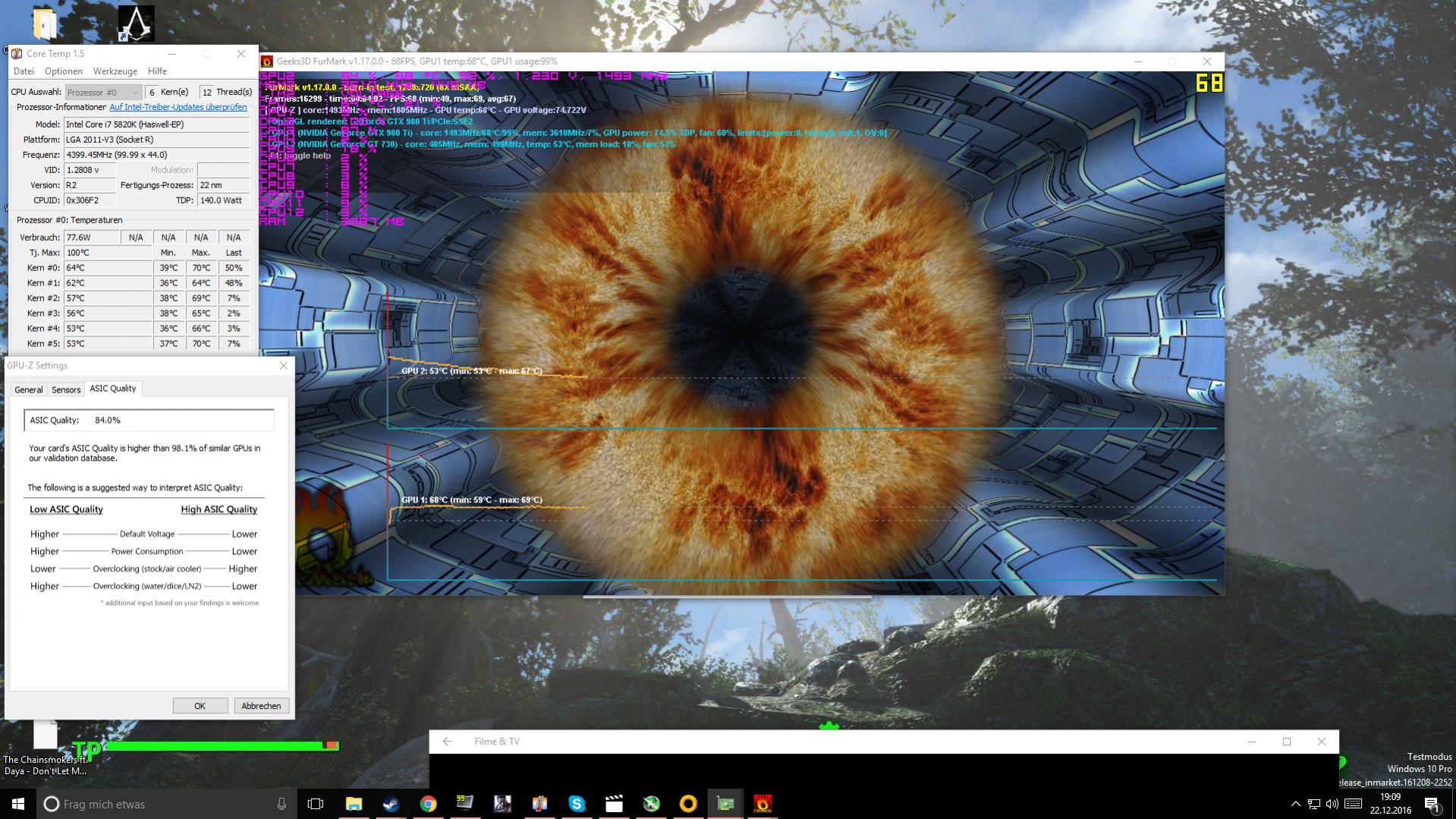Click the Cortana search circle icon
1456x819 pixels.
tap(52, 804)
